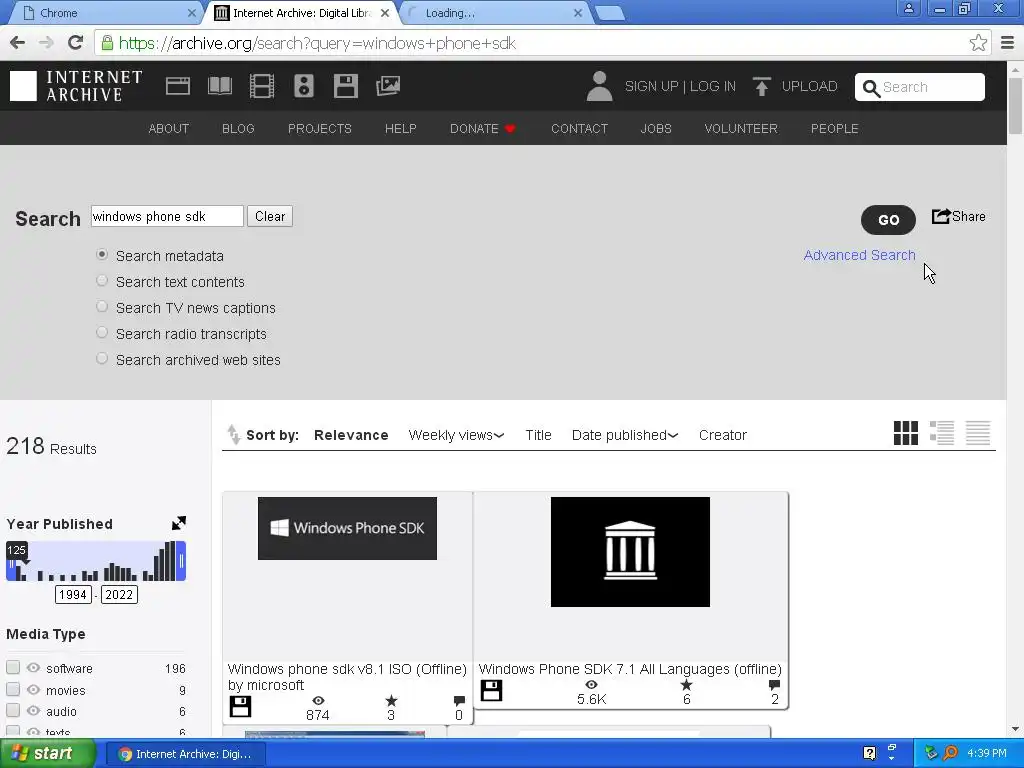
Task: Check the audio media type checkbox
Action: point(13,710)
